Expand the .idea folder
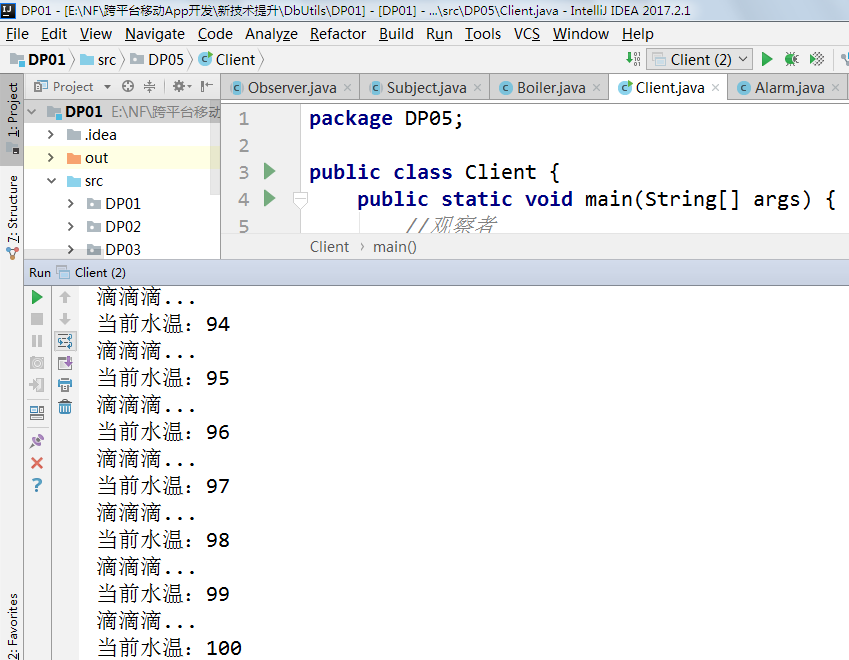The image size is (849, 660). (x=51, y=134)
